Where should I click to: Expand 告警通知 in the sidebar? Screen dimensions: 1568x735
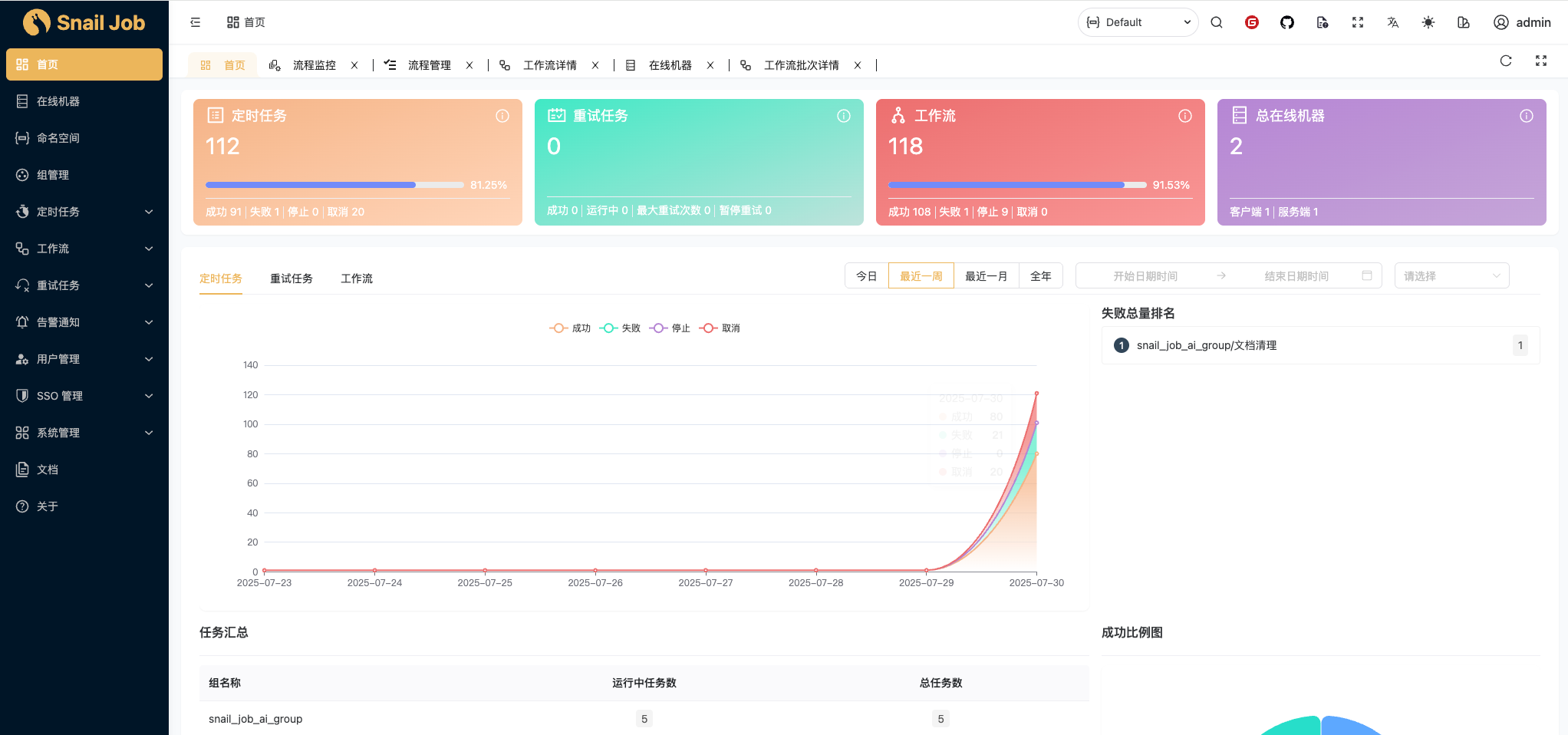[x=84, y=322]
